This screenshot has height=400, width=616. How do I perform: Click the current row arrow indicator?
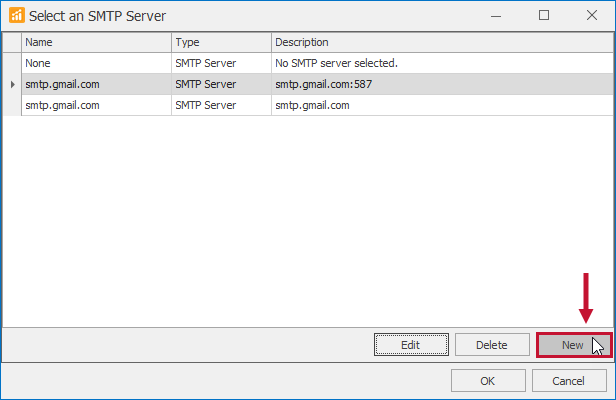pyautogui.click(x=12, y=84)
